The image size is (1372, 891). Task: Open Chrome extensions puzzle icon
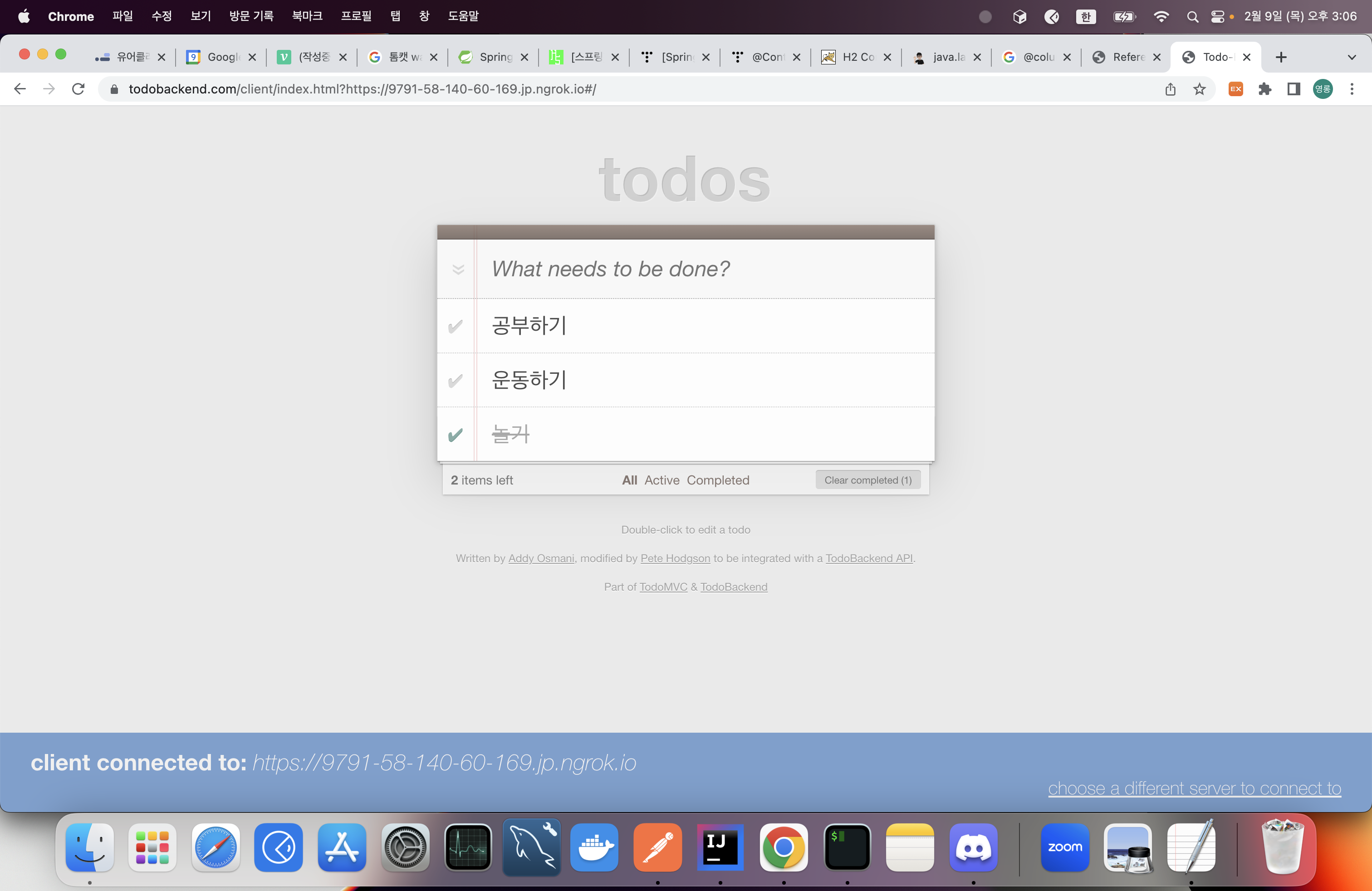click(x=1265, y=89)
